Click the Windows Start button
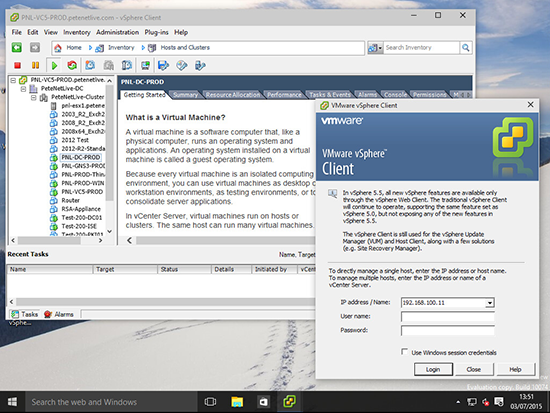The image size is (550, 413). coord(12,402)
